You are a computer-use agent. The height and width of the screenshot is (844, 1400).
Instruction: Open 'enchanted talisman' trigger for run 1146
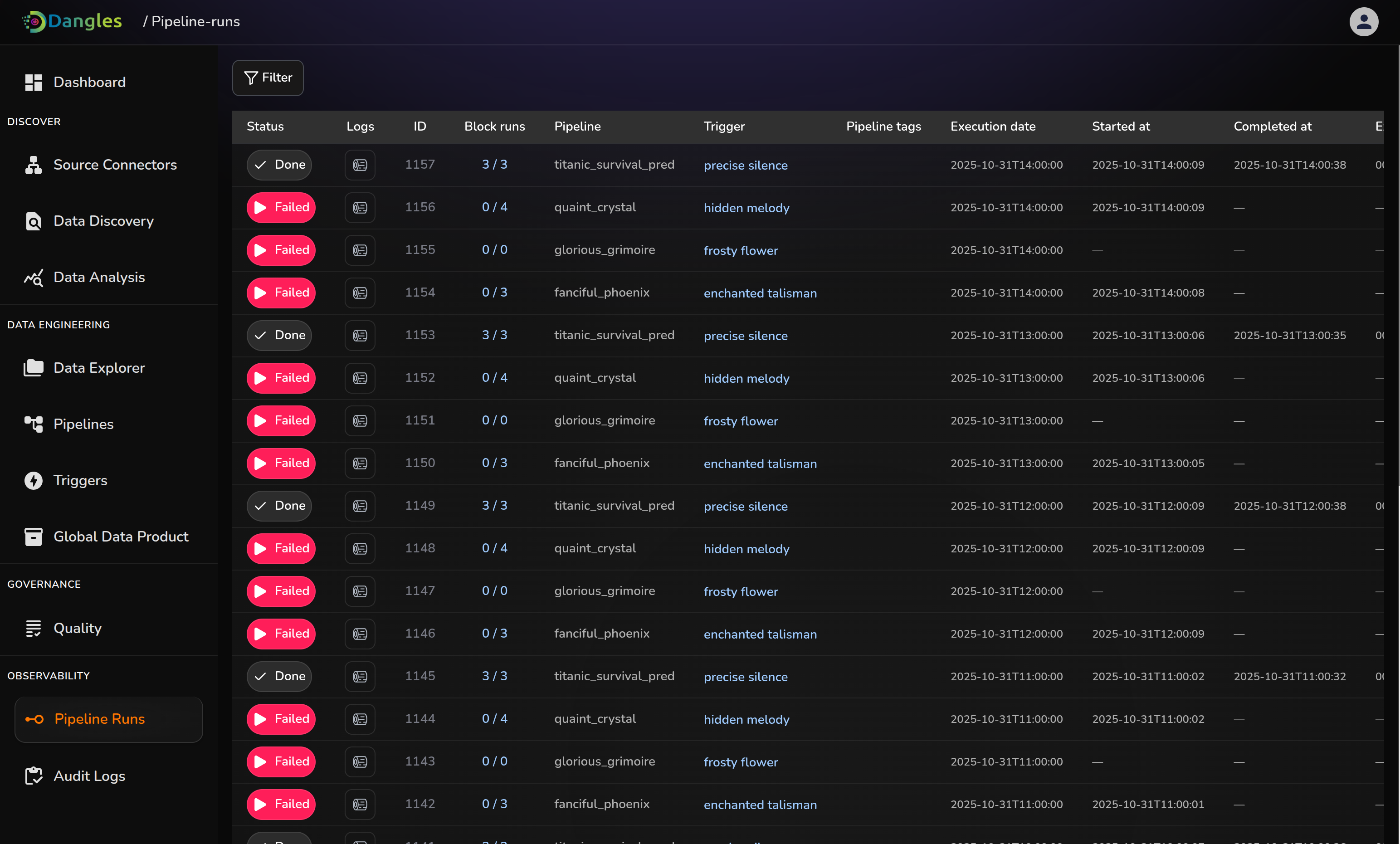coord(760,634)
